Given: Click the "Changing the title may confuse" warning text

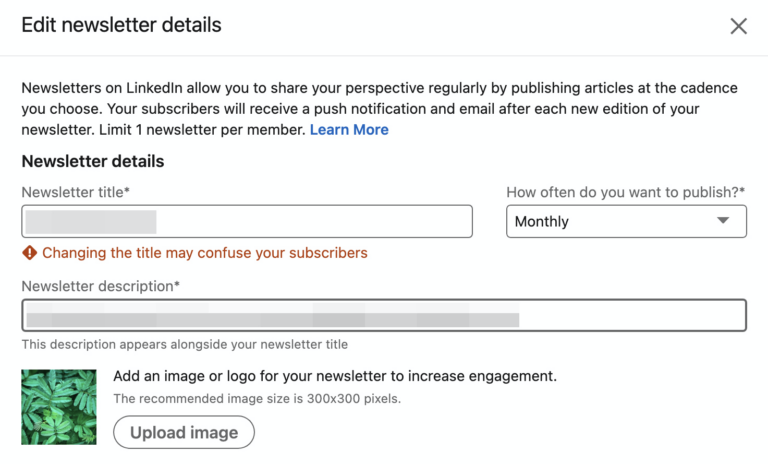Looking at the screenshot, I should point(205,253).
